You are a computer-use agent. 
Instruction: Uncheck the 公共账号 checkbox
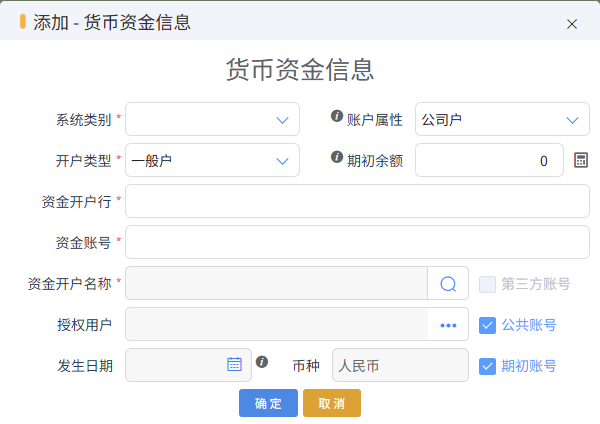(x=488, y=326)
